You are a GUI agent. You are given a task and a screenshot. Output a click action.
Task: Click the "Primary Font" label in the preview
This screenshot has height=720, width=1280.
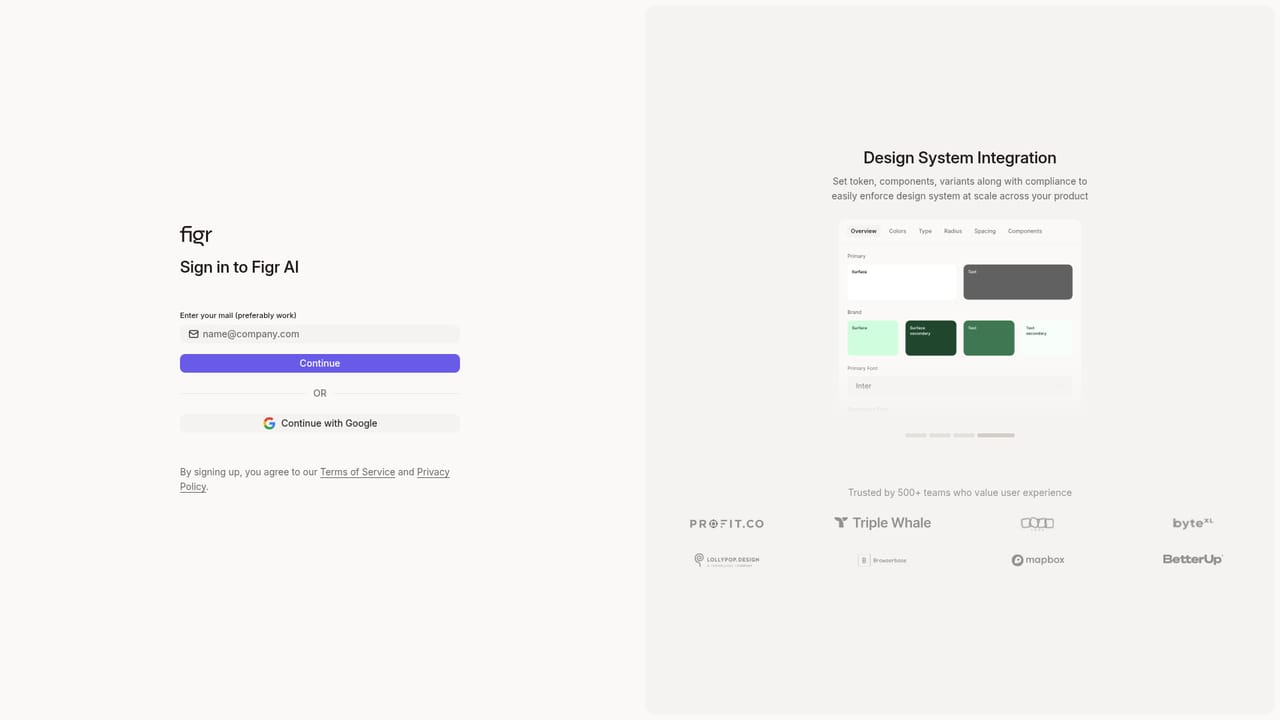click(862, 368)
